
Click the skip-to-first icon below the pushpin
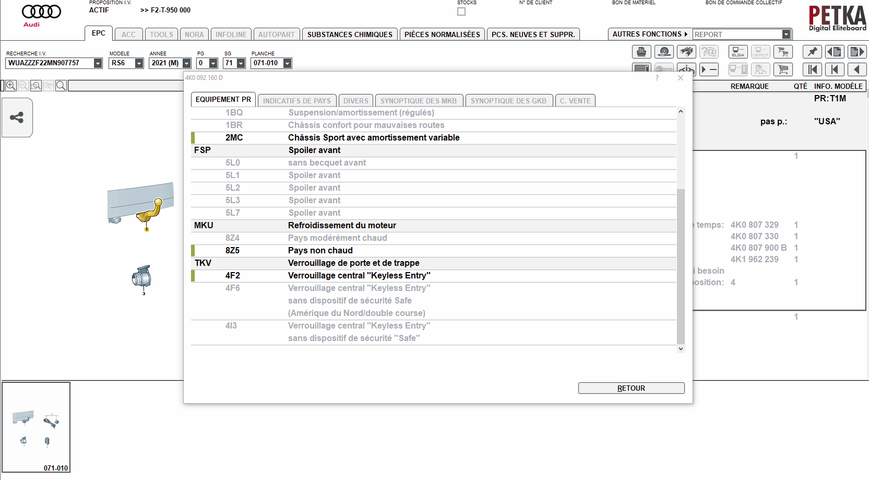pyautogui.click(x=812, y=69)
